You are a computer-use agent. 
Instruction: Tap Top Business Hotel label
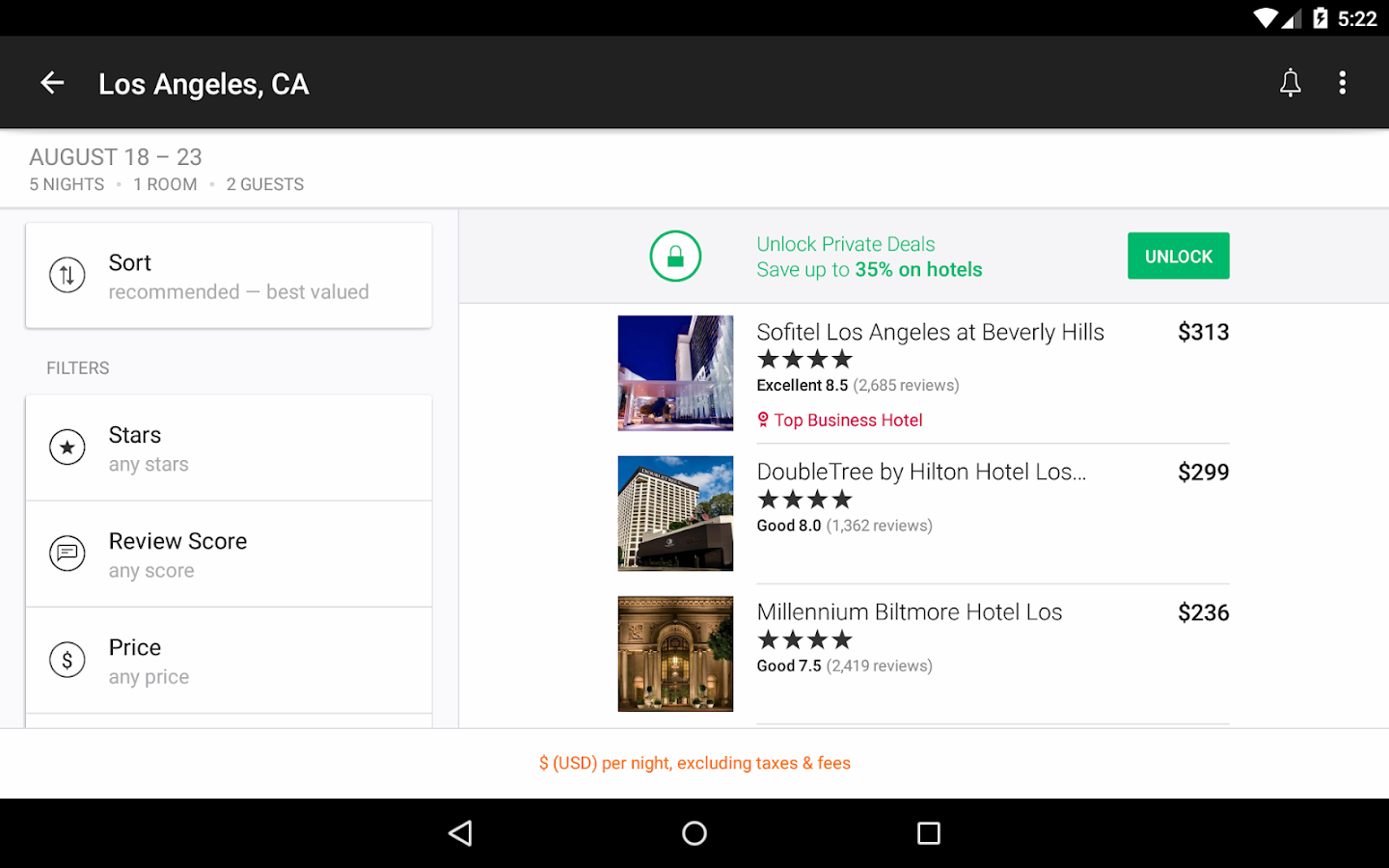[x=848, y=420]
